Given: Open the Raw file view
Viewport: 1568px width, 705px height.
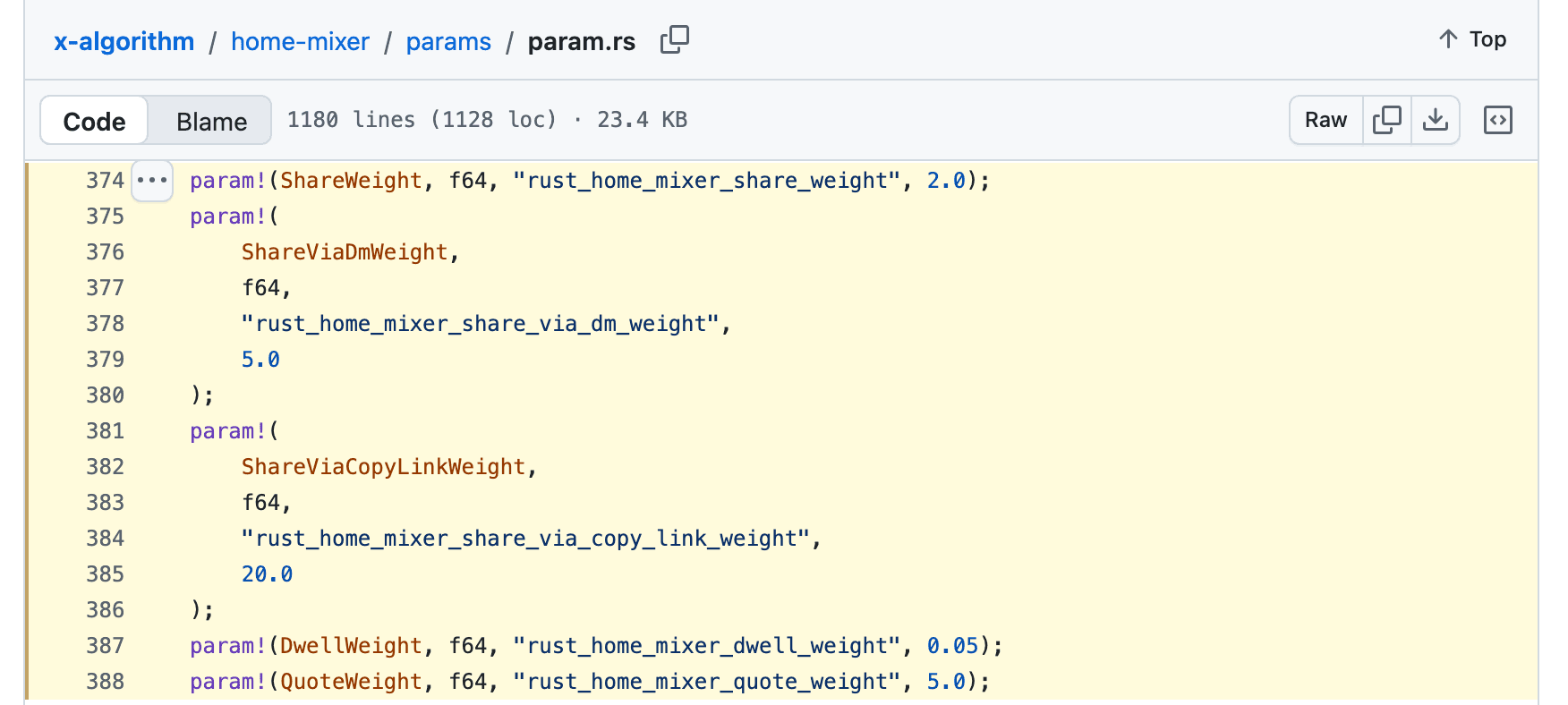Looking at the screenshot, I should coord(1325,120).
